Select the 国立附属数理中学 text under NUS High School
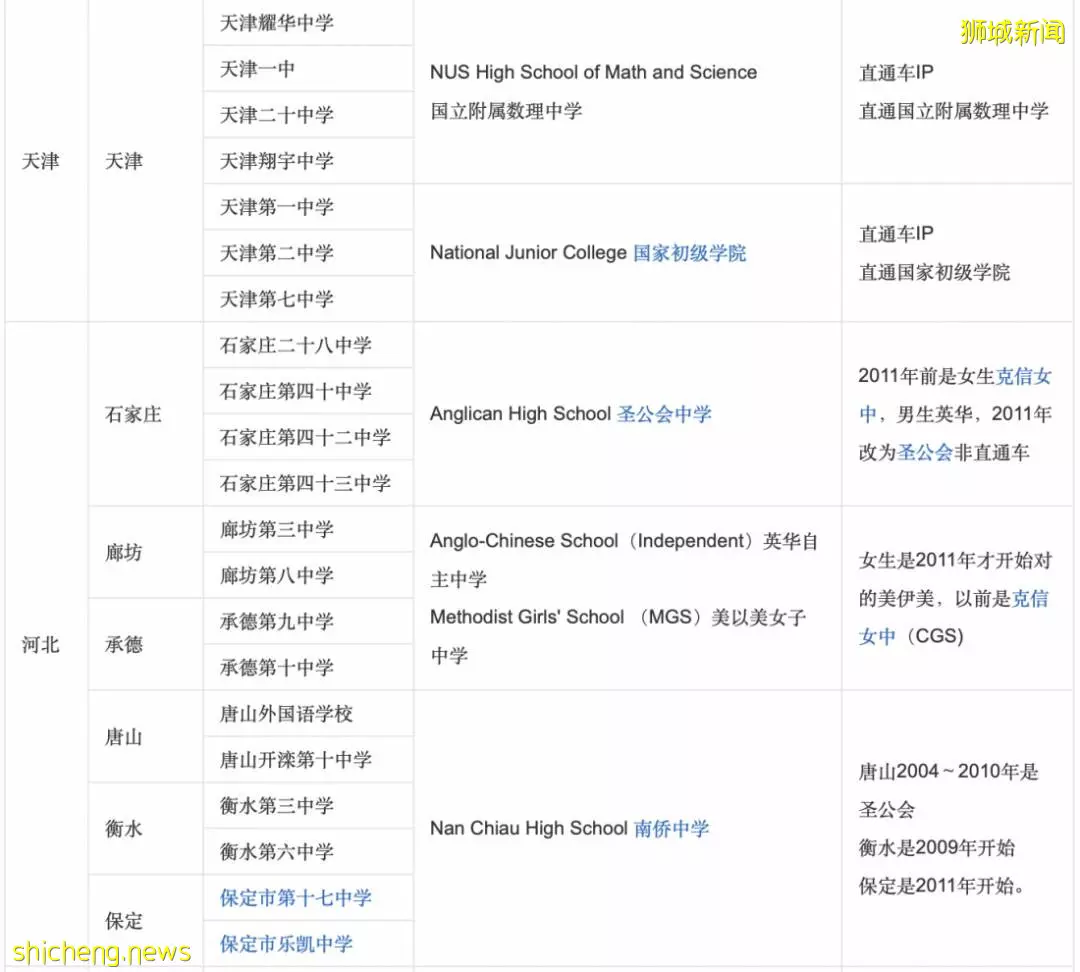This screenshot has width=1080, height=972. 506,111
